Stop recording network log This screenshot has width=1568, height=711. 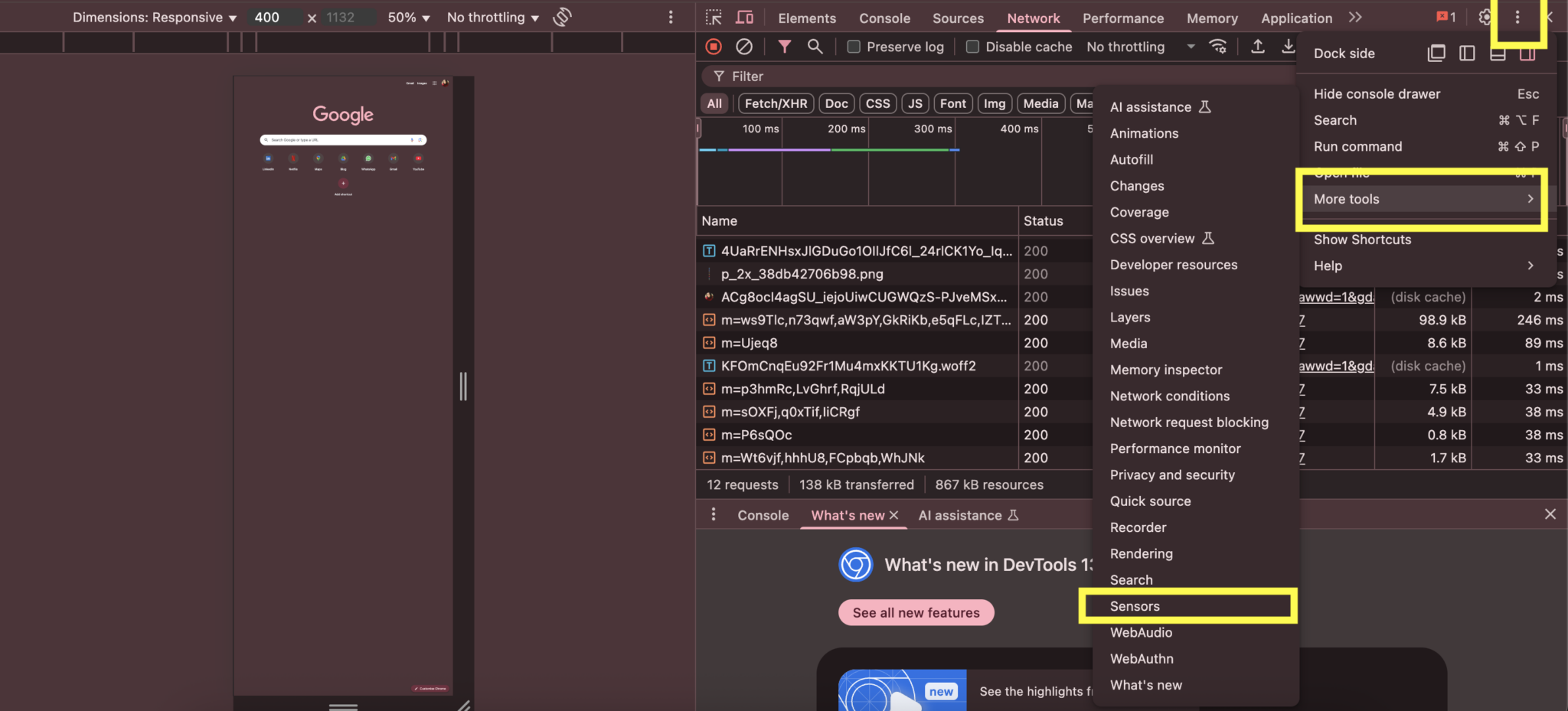click(713, 47)
